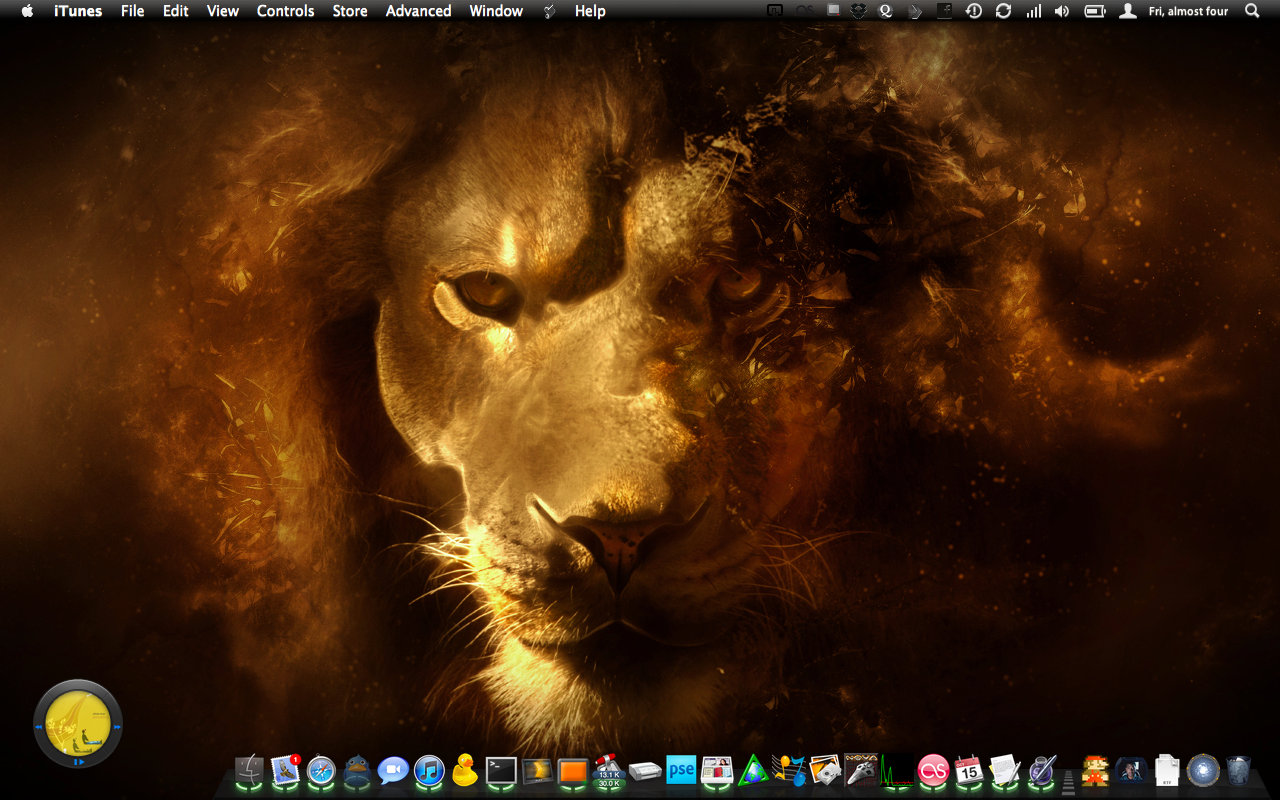Launch Last.fm red scrobbler icon

(x=933, y=770)
